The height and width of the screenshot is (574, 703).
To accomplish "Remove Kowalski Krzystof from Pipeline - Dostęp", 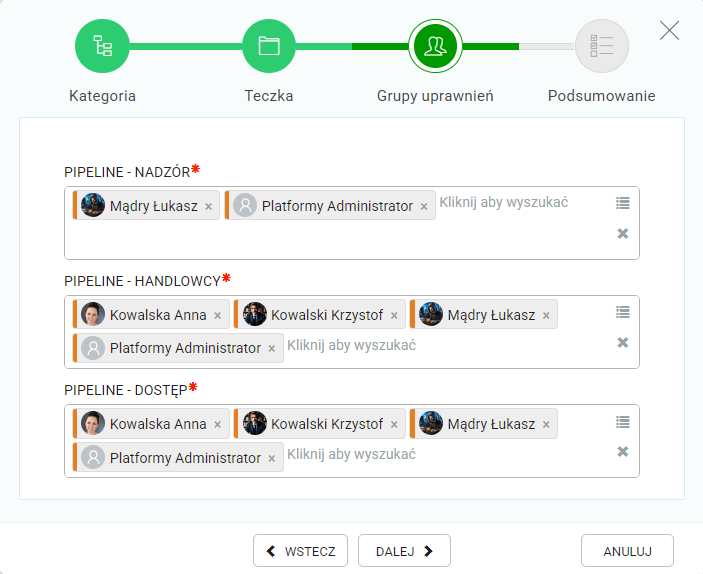I will [x=394, y=425].
